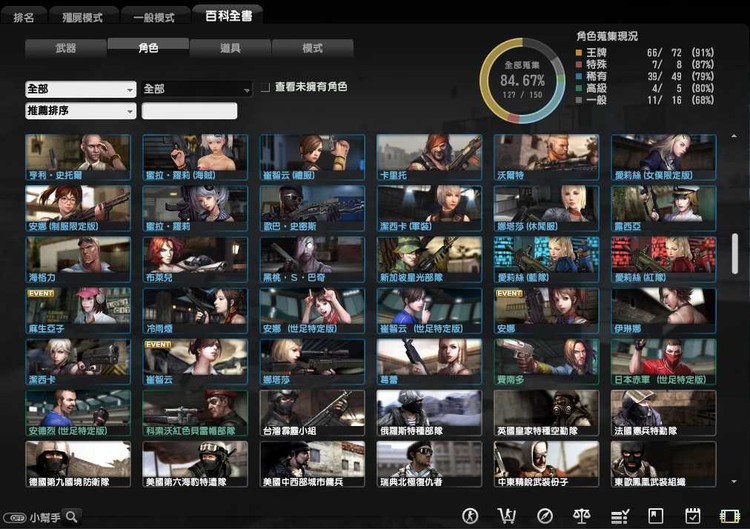
Task: Expand the 推薦排序 sort dropdown
Action: point(80,110)
